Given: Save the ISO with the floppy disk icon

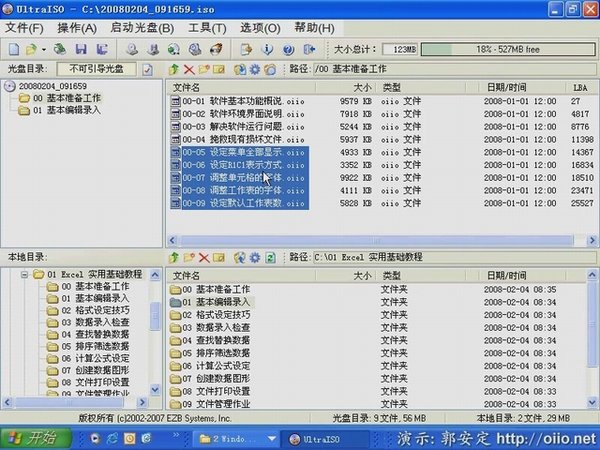Looking at the screenshot, I should click(x=81, y=49).
